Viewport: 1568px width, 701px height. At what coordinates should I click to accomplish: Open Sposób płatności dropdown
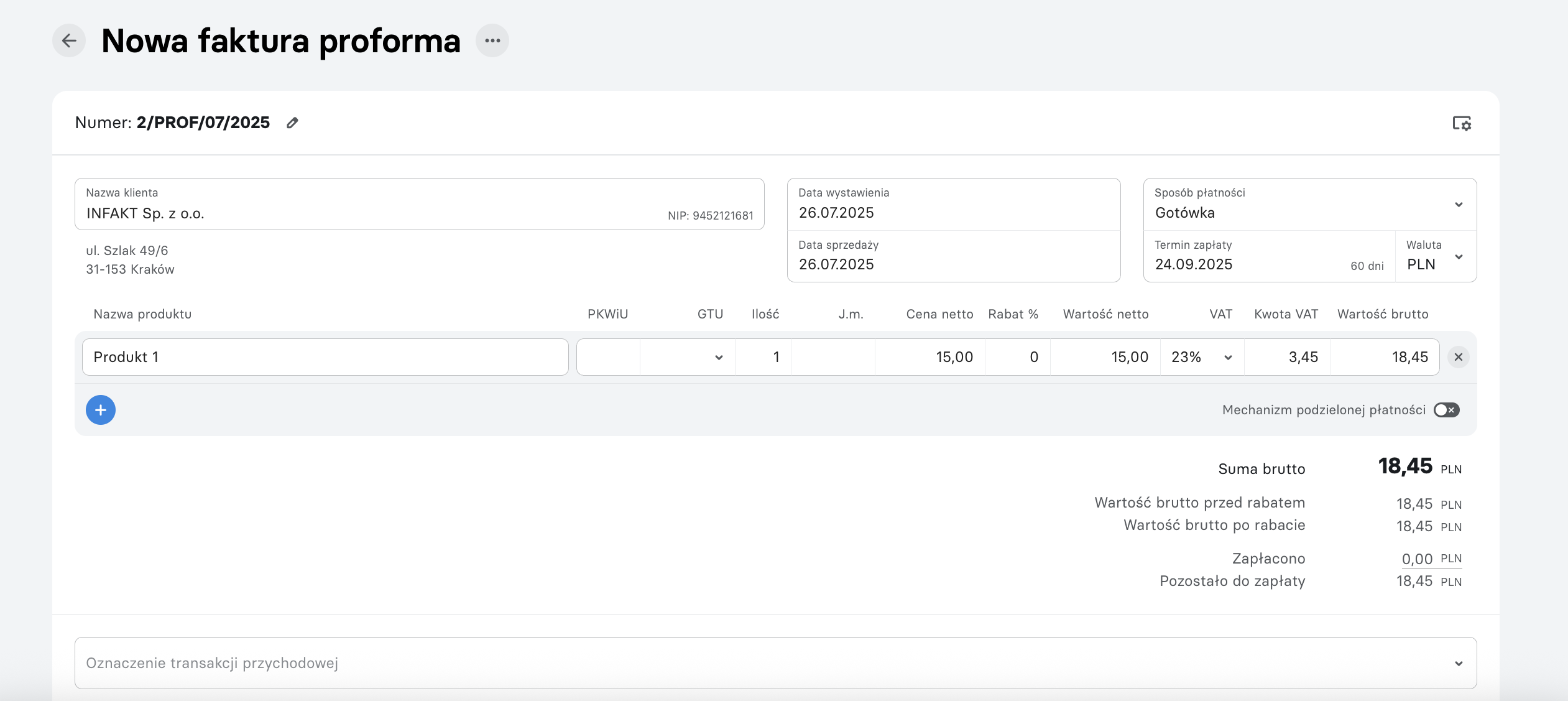point(1310,205)
